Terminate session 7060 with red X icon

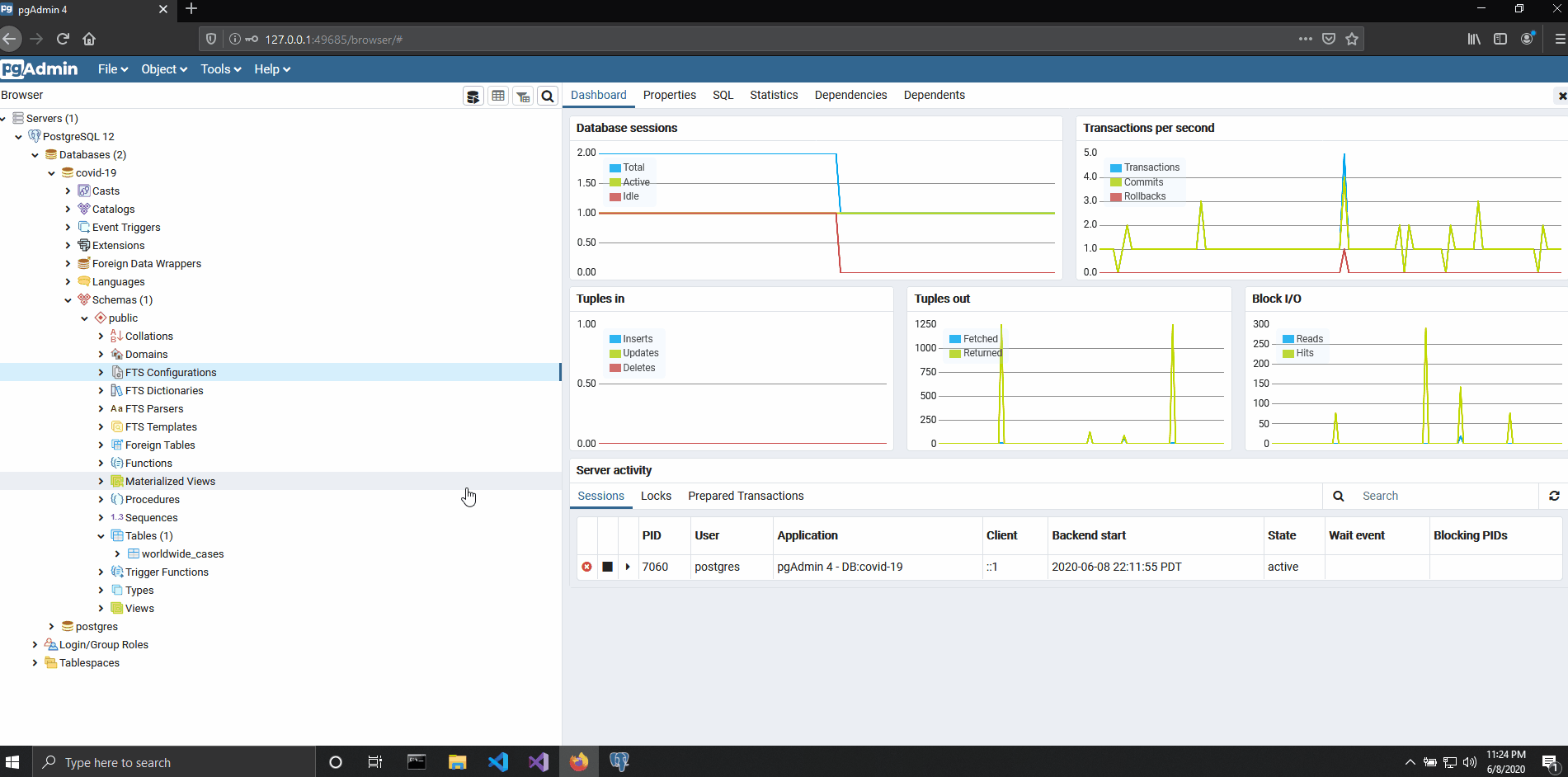586,567
